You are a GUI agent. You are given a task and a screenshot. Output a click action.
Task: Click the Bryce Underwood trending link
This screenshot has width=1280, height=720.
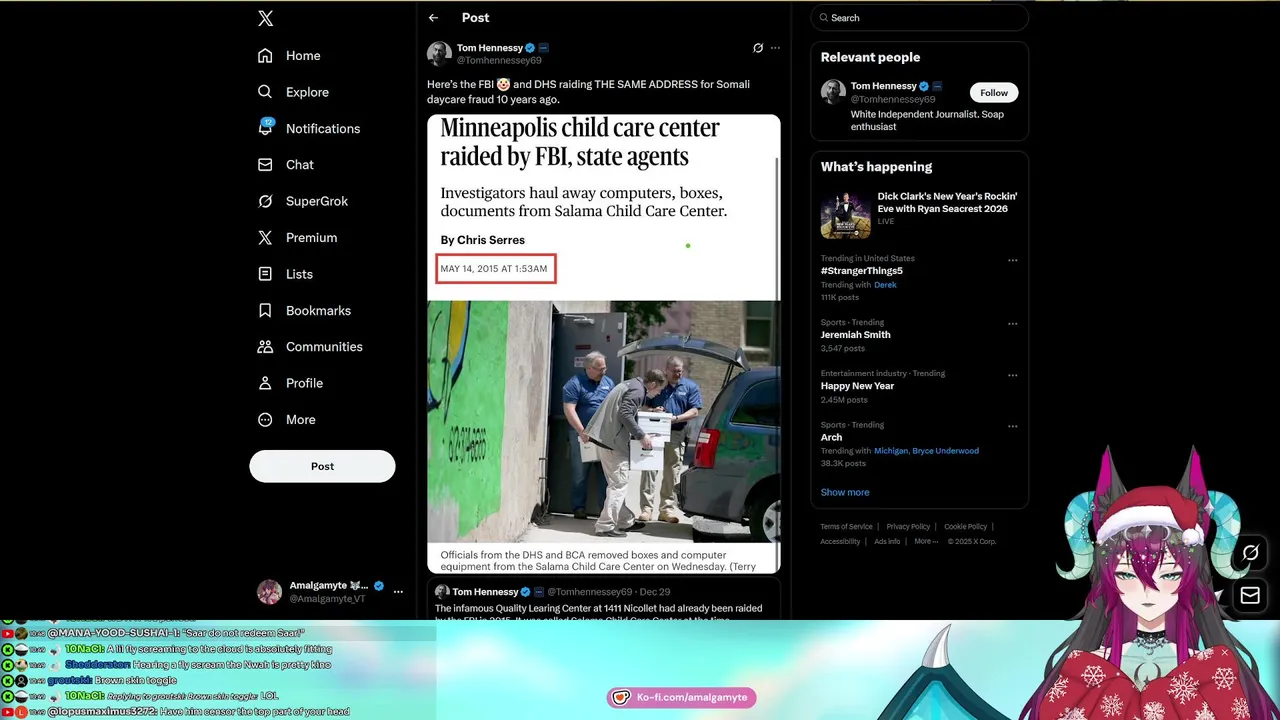tap(946, 451)
